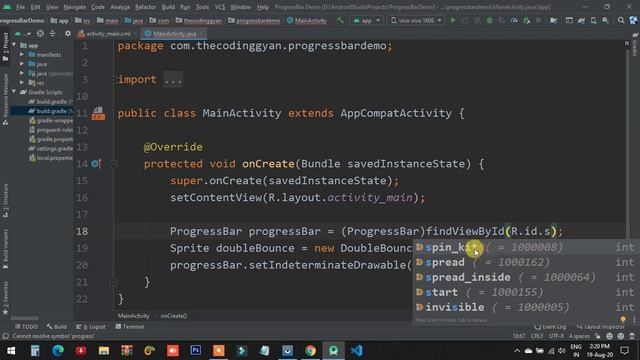Click the onCreate() breadcrumb
Screen dimensions: 640x360
tap(173, 316)
